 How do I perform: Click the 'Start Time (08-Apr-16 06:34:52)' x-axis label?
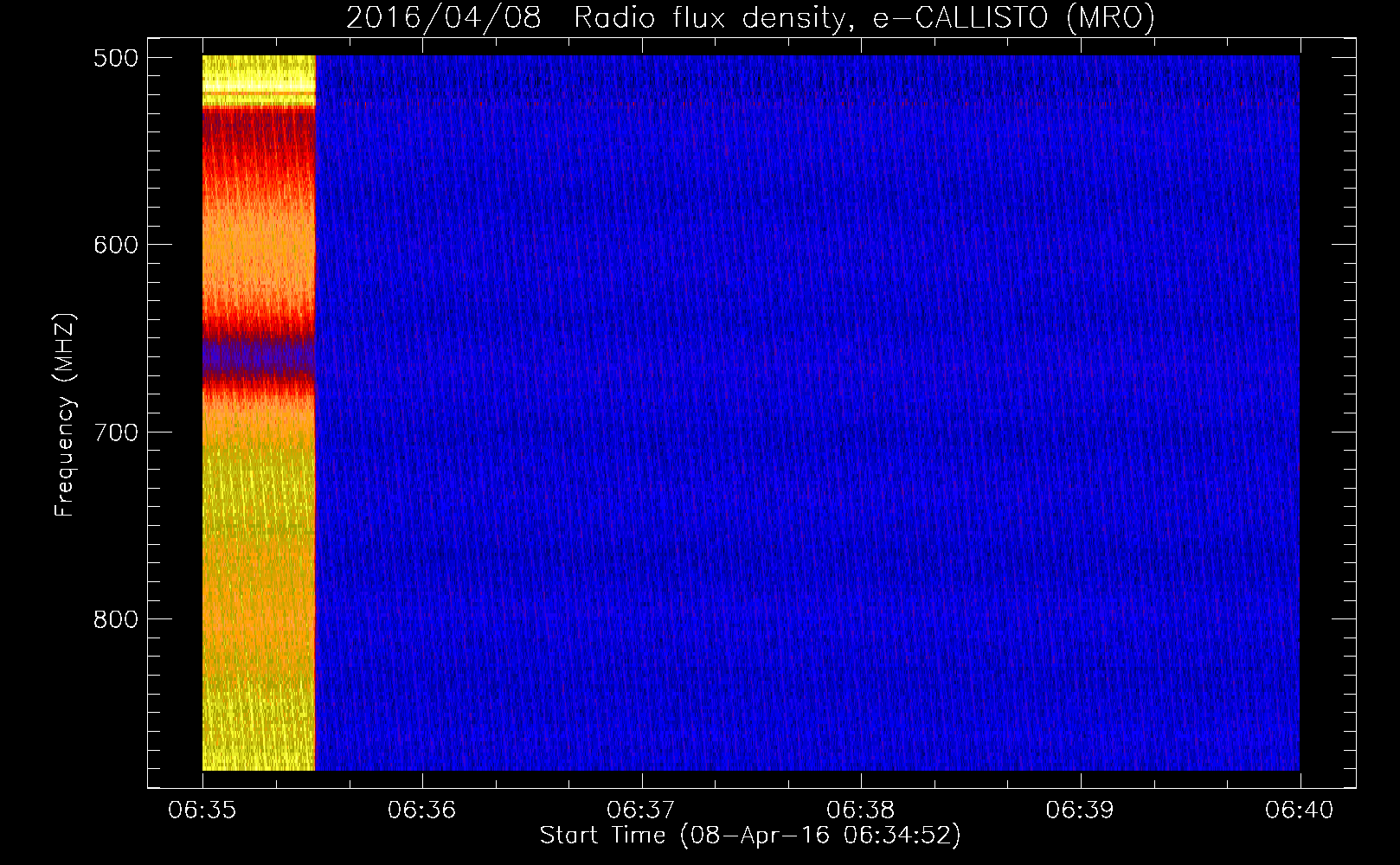tap(750, 836)
